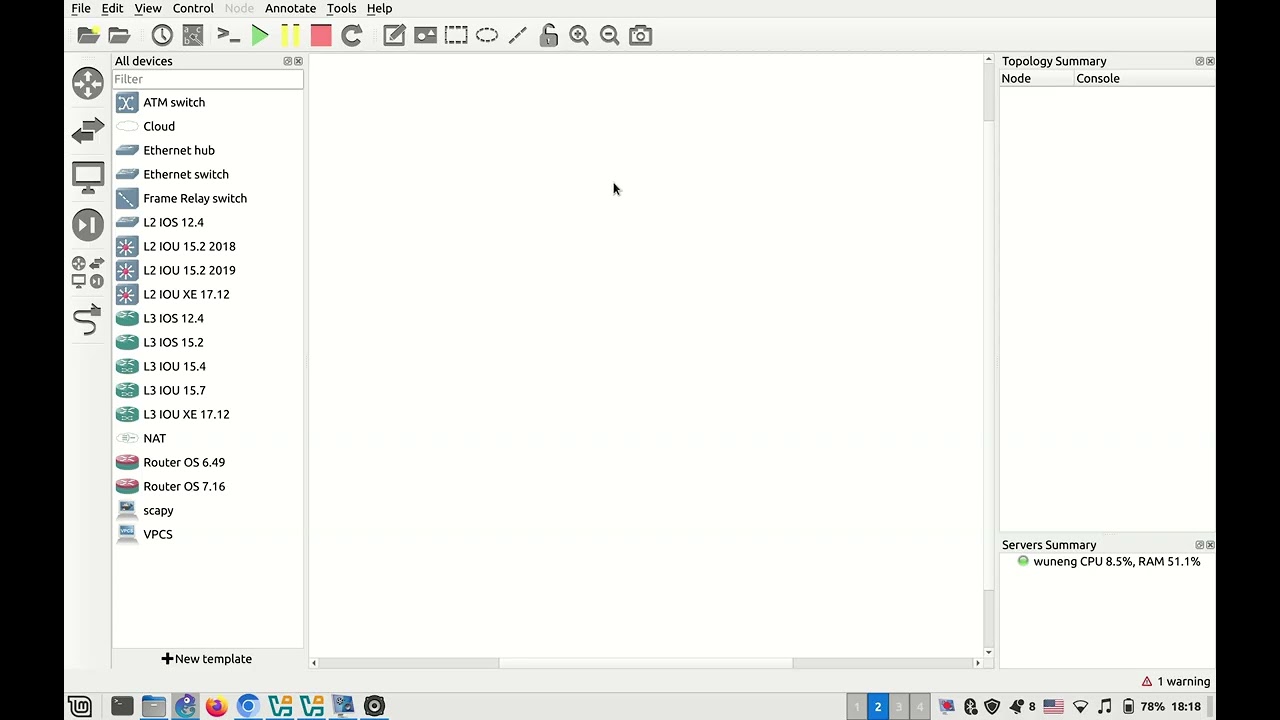Screen dimensions: 1280x720
Task: Open console to all devices
Action: (229, 35)
